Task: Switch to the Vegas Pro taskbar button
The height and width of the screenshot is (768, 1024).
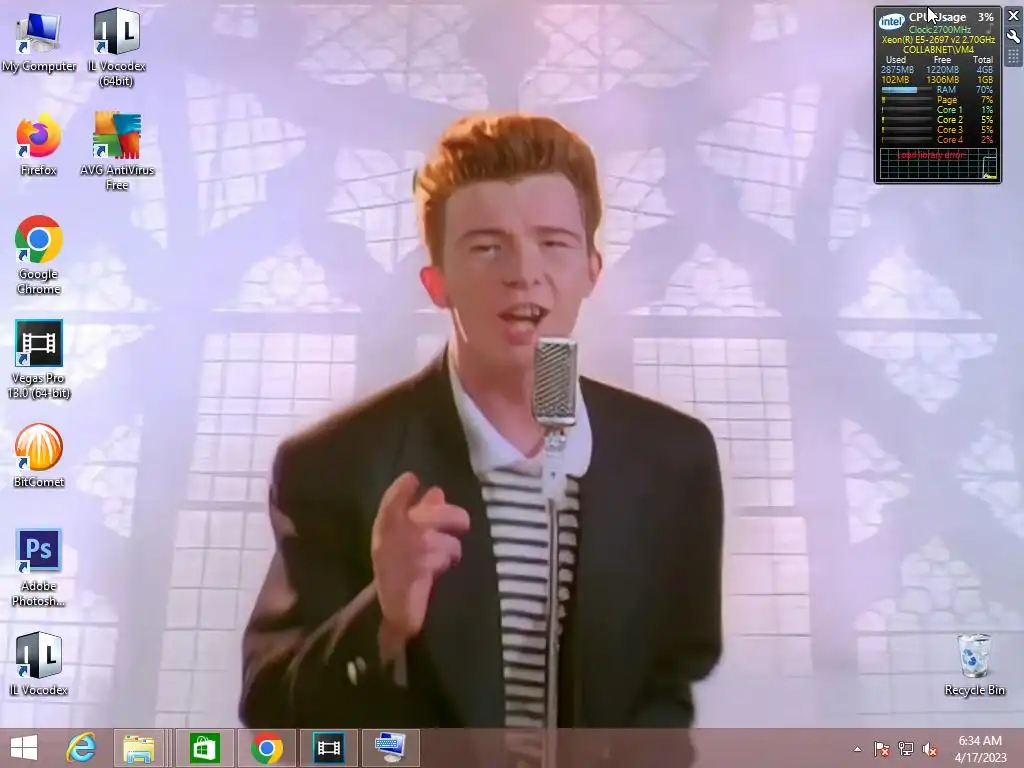Action: (x=328, y=748)
